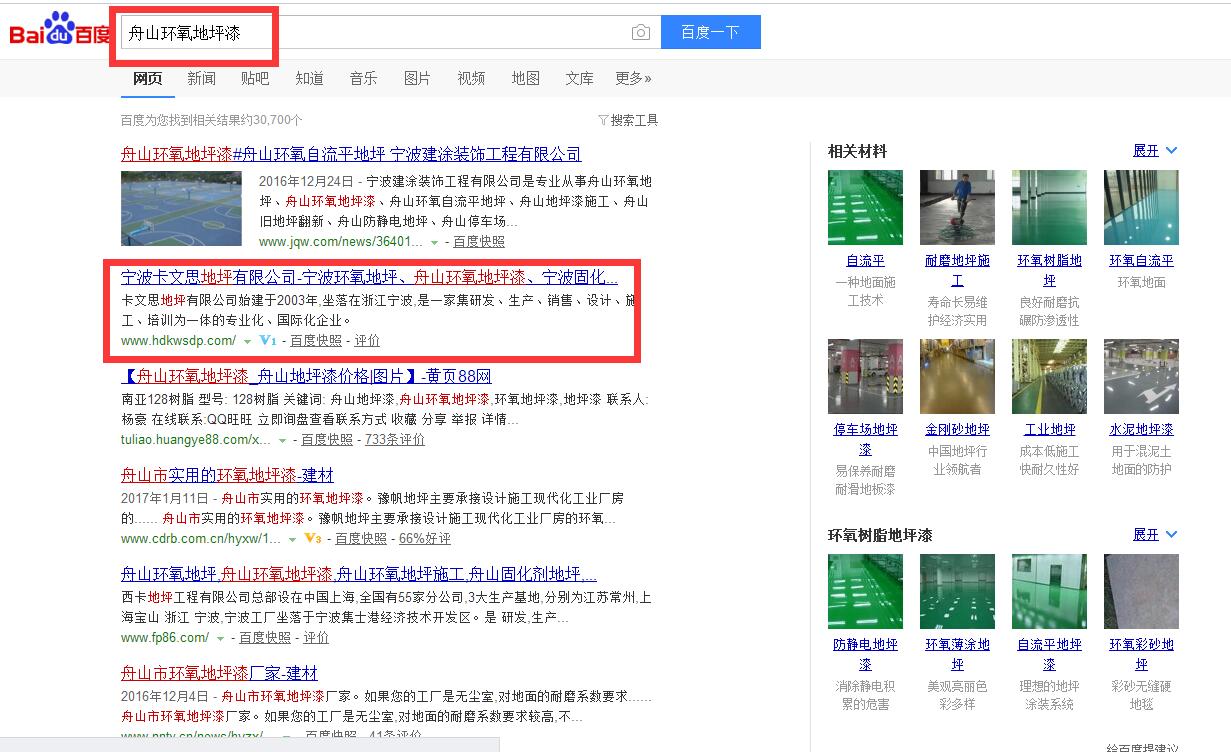This screenshot has width=1231, height=752.
Task: Open the dropdown arrow beside www.cdrb.com.cn
Action: [x=292, y=539]
